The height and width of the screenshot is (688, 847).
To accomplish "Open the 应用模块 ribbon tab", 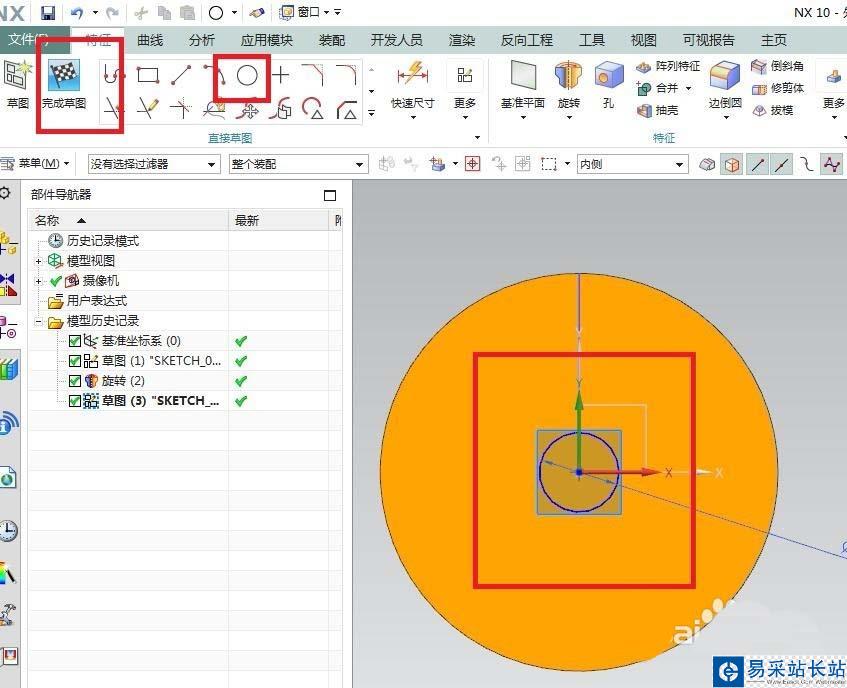I will [x=266, y=40].
